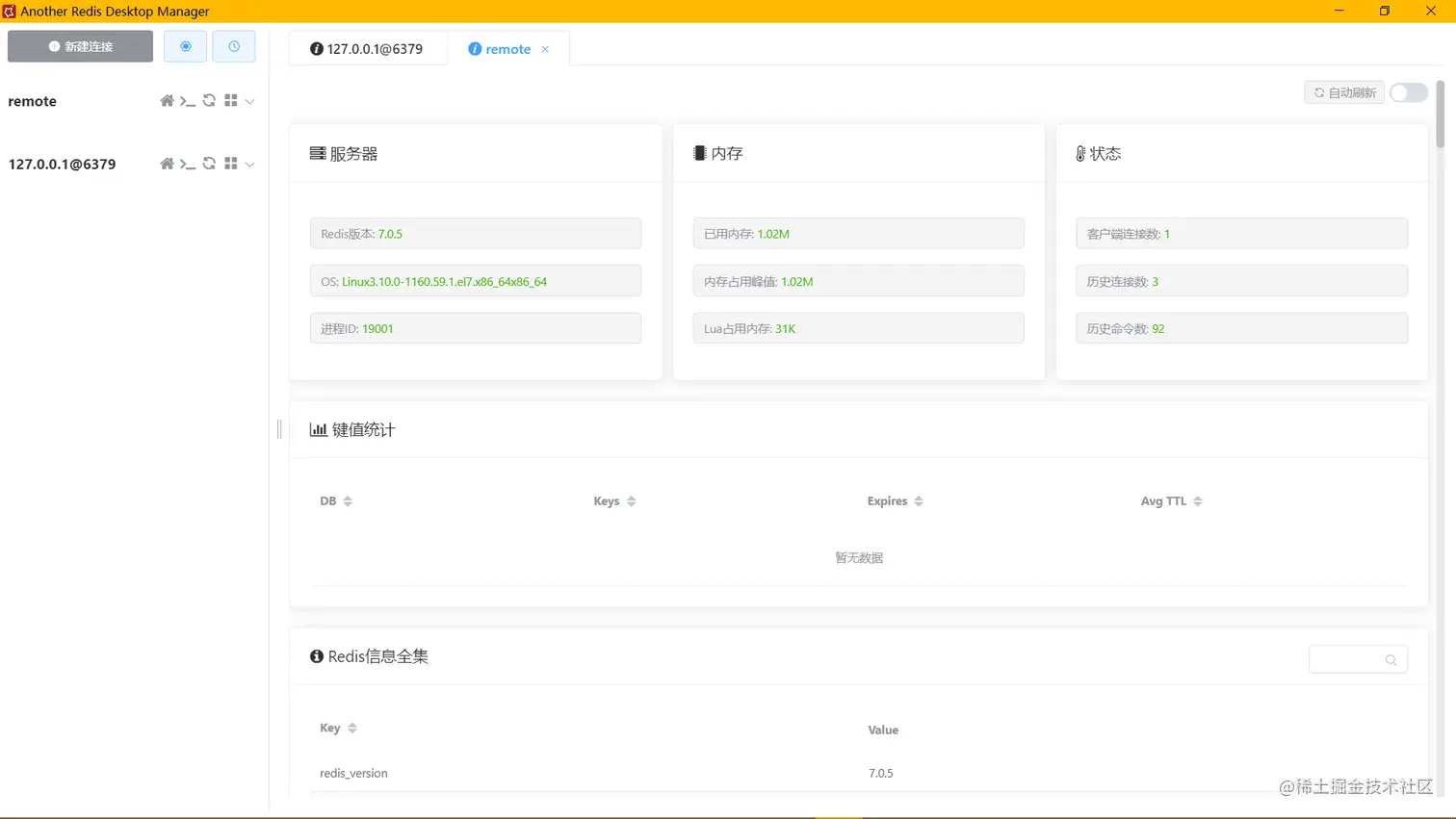
Task: Click the Lua占用内存 31K field
Action: point(858,328)
